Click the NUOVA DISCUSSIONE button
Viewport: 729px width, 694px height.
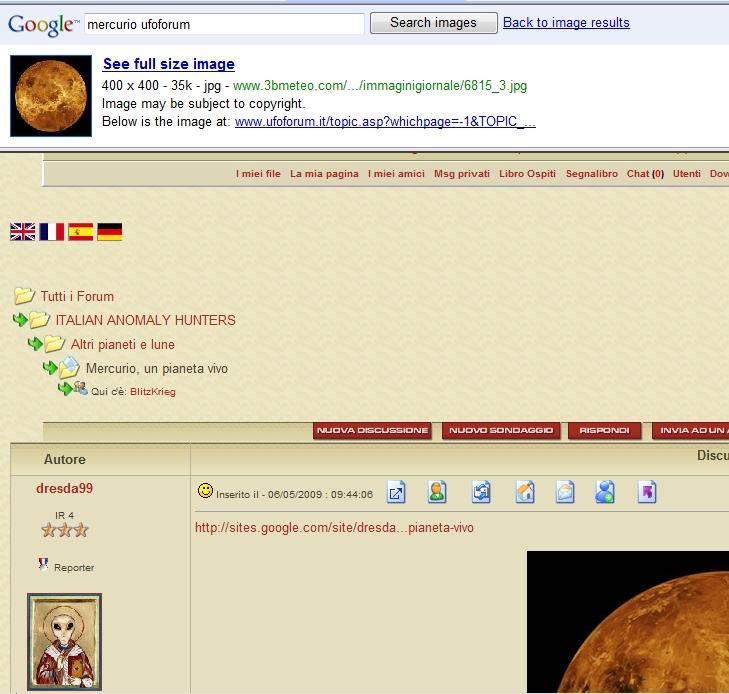372,430
